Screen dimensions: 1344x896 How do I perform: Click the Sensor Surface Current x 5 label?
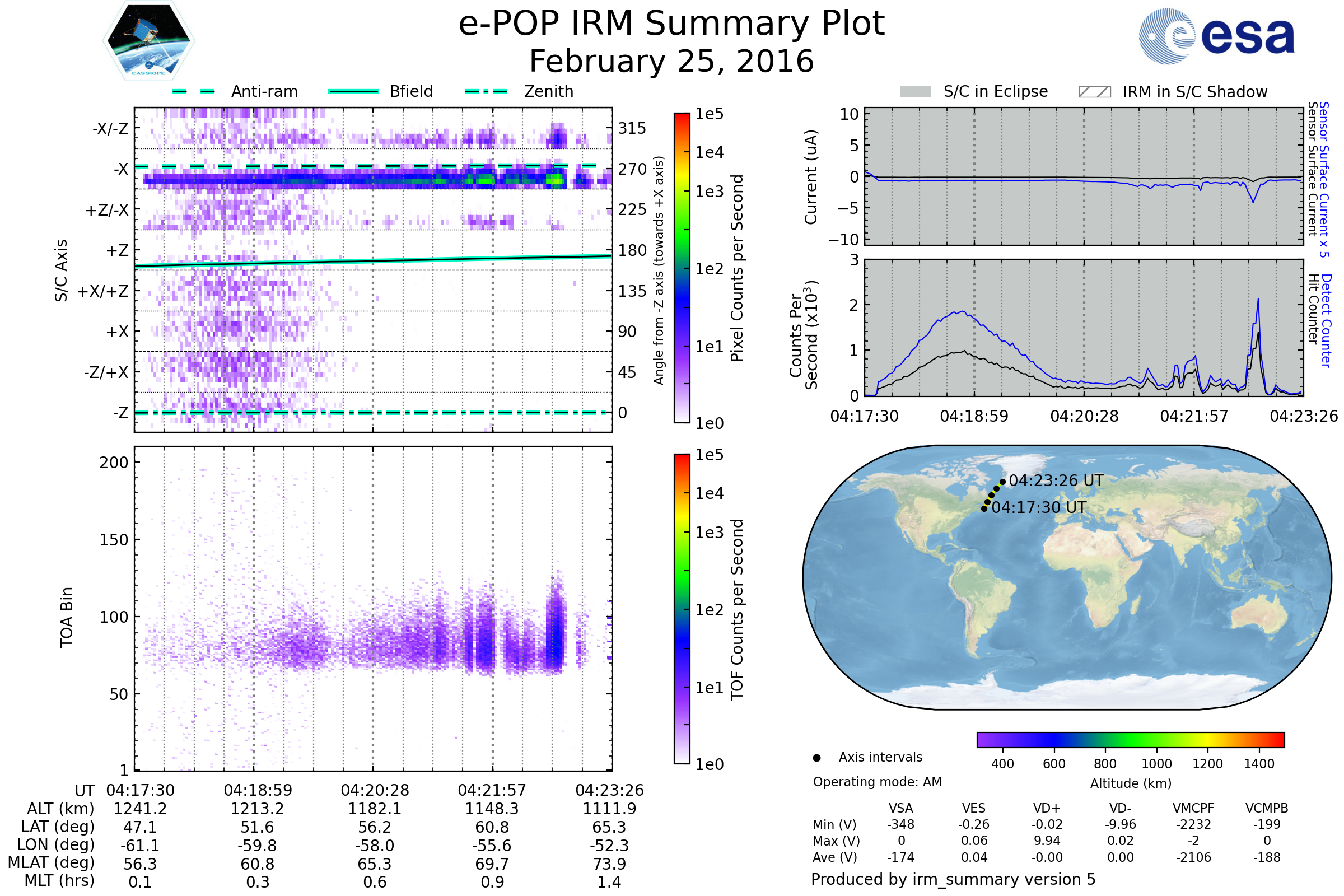pos(1324,179)
